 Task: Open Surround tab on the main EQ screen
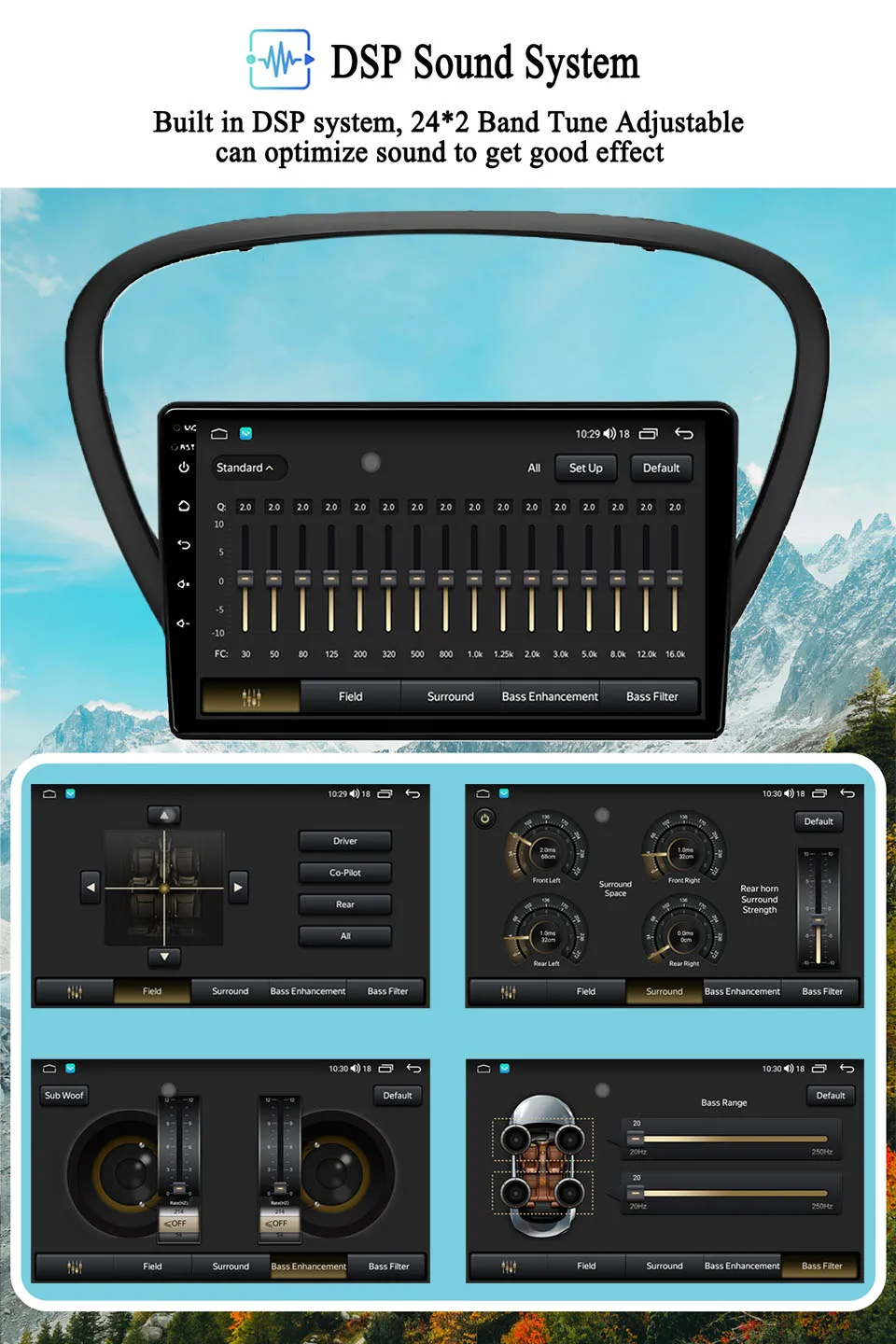pos(451,697)
